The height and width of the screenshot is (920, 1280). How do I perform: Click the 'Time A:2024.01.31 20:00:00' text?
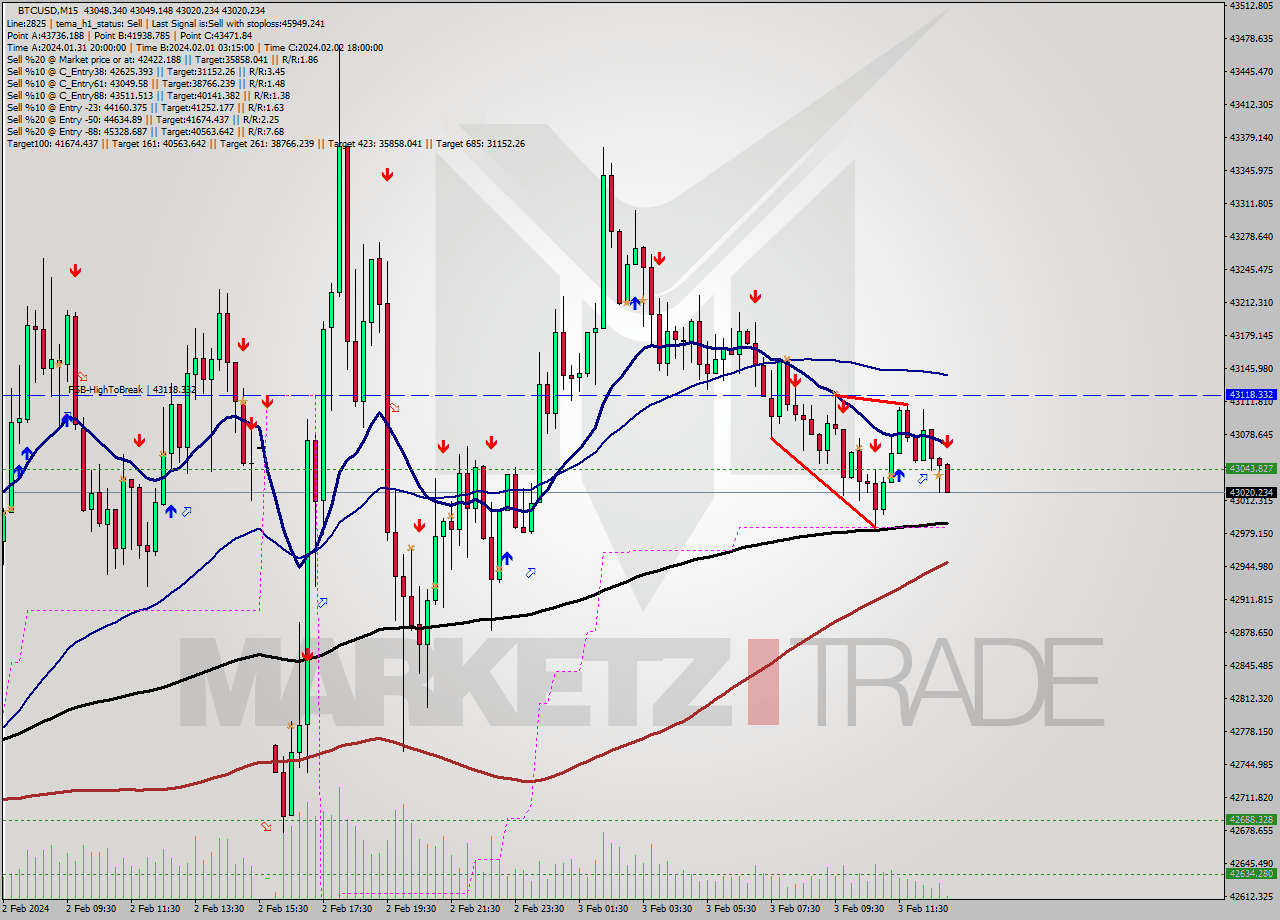(x=66, y=47)
